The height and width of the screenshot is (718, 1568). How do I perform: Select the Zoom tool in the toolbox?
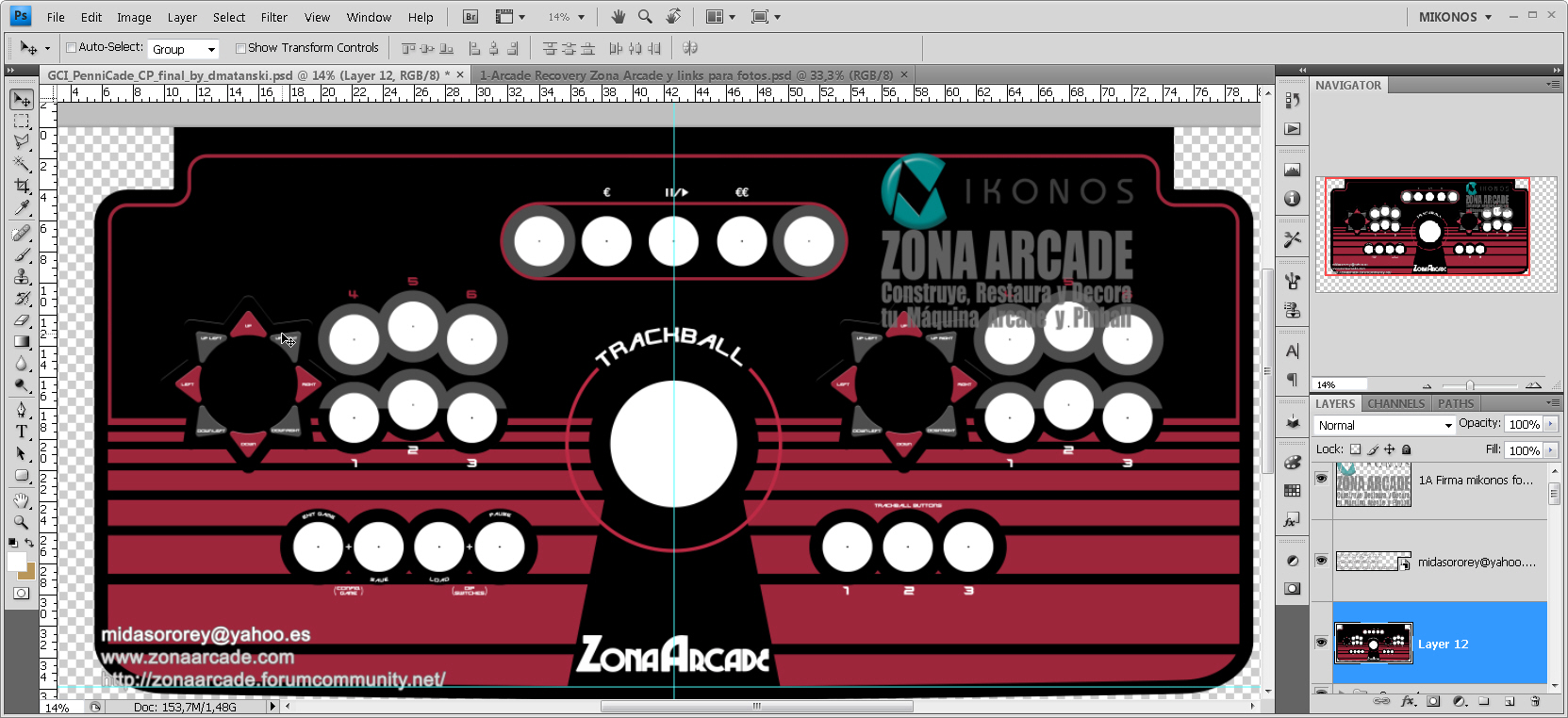pyautogui.click(x=22, y=522)
